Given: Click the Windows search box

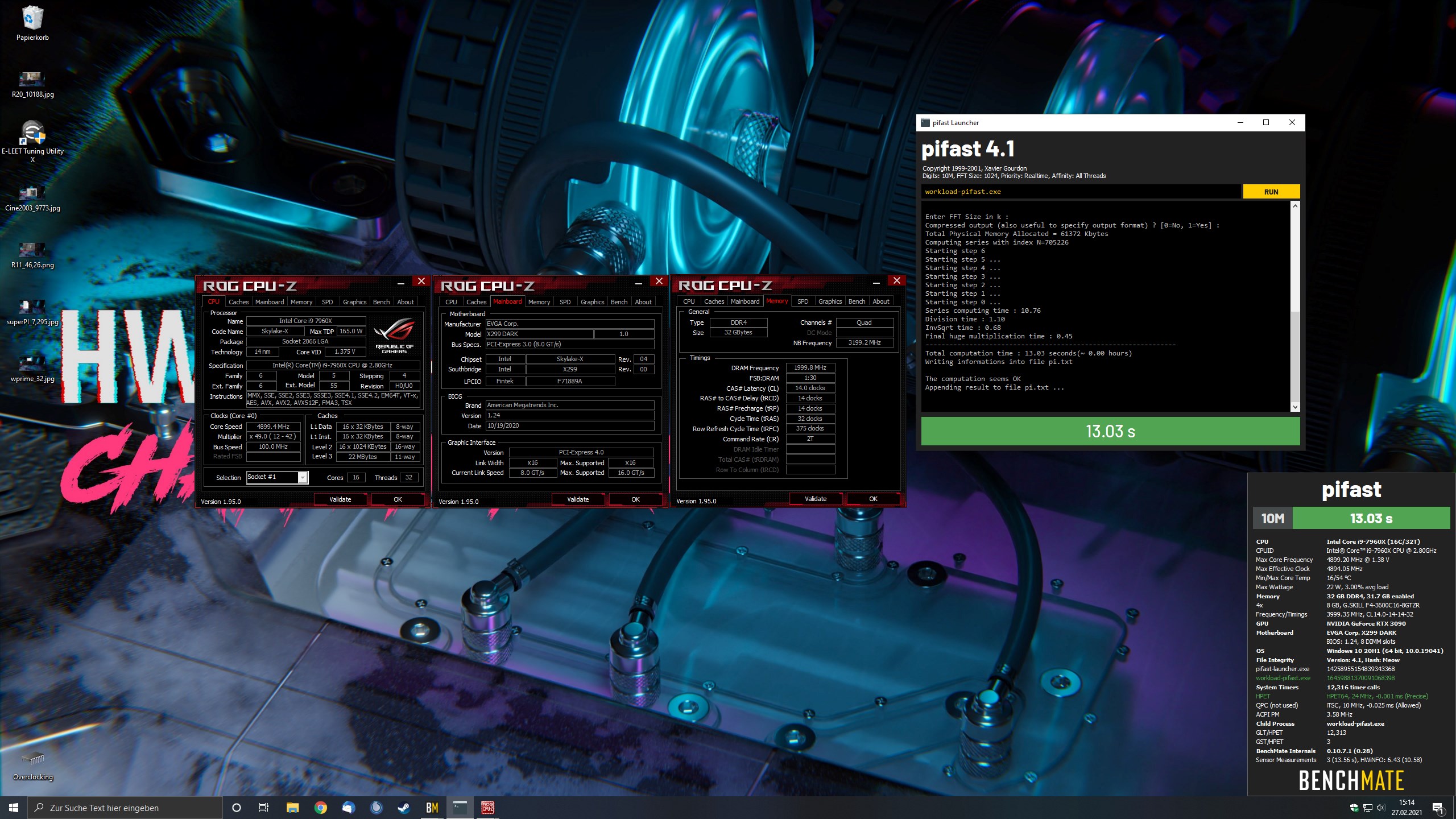Looking at the screenshot, I should coord(125,808).
